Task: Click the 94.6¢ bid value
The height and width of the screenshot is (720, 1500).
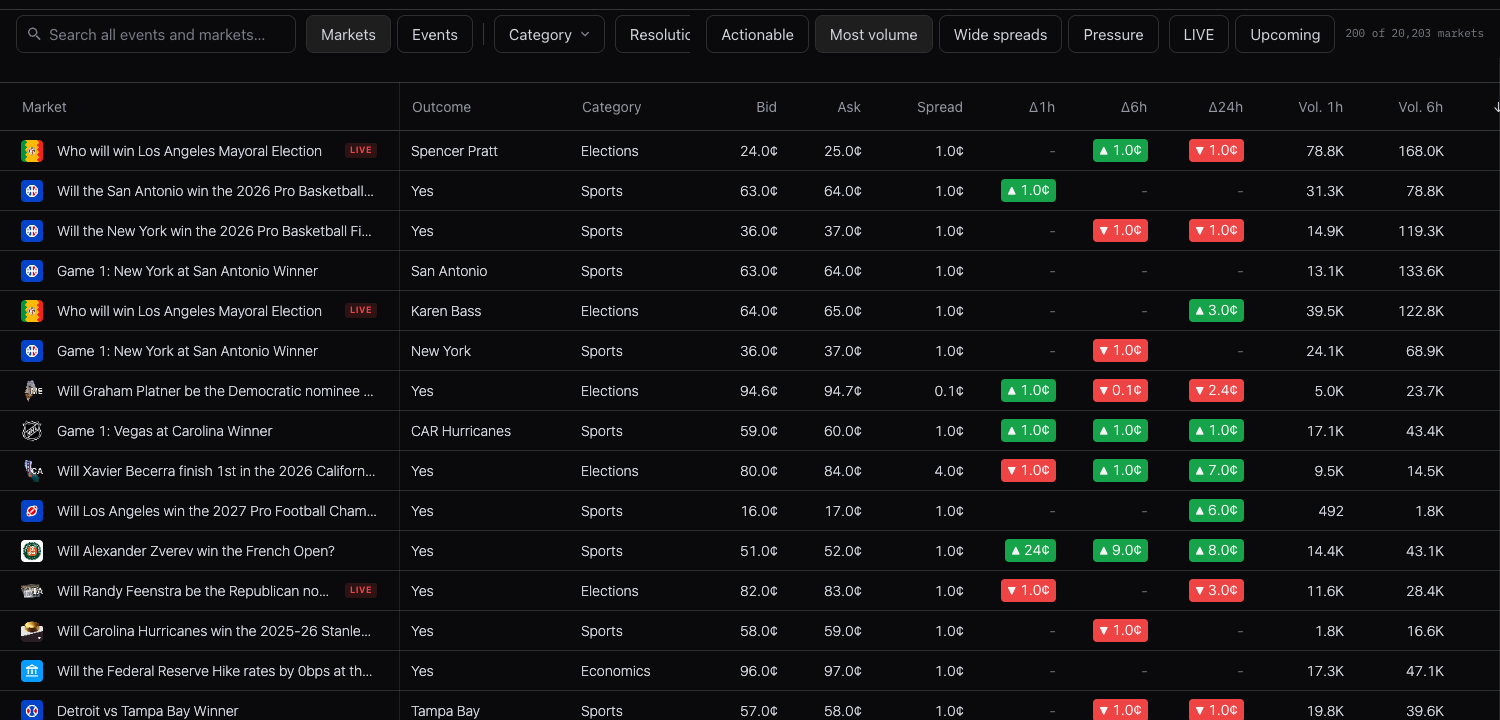Action: pyautogui.click(x=759, y=391)
